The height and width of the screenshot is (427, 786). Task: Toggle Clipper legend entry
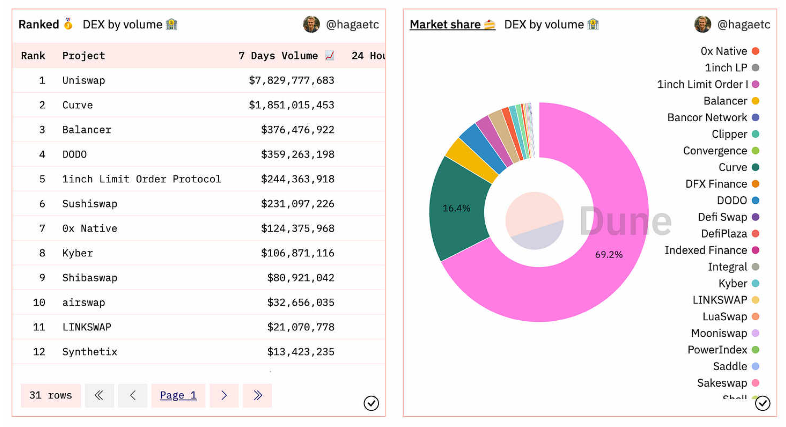[x=735, y=134]
